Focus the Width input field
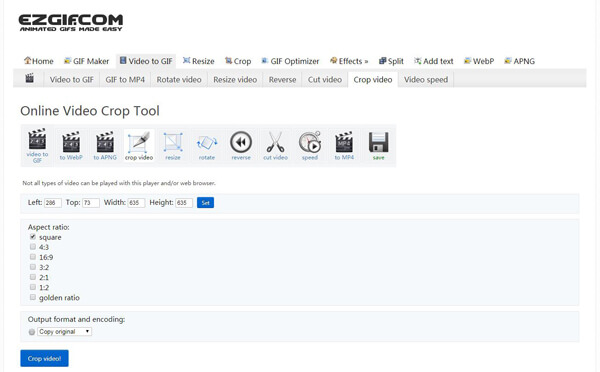The image size is (600, 372). (x=136, y=202)
